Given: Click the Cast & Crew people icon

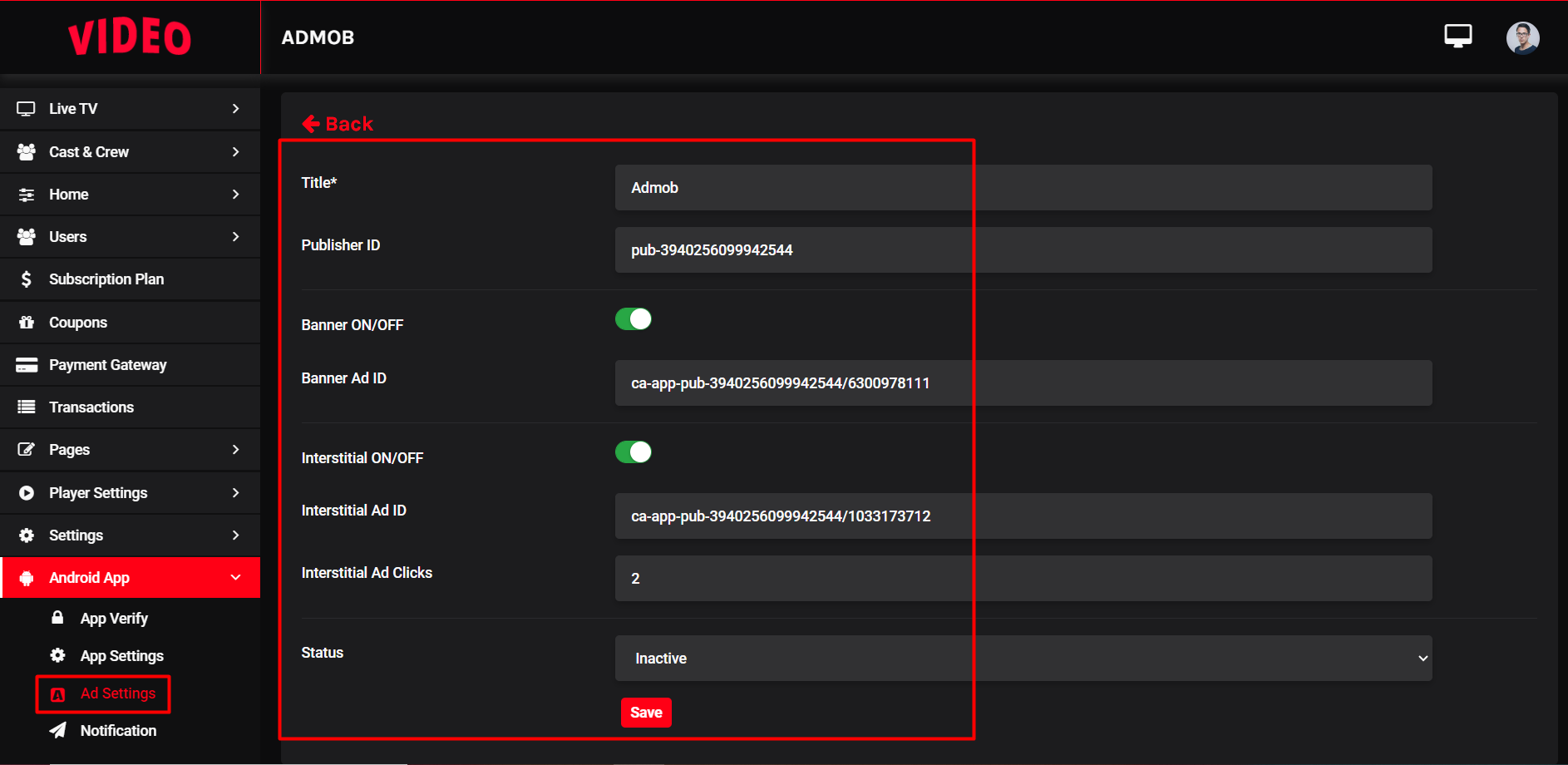Looking at the screenshot, I should [26, 152].
